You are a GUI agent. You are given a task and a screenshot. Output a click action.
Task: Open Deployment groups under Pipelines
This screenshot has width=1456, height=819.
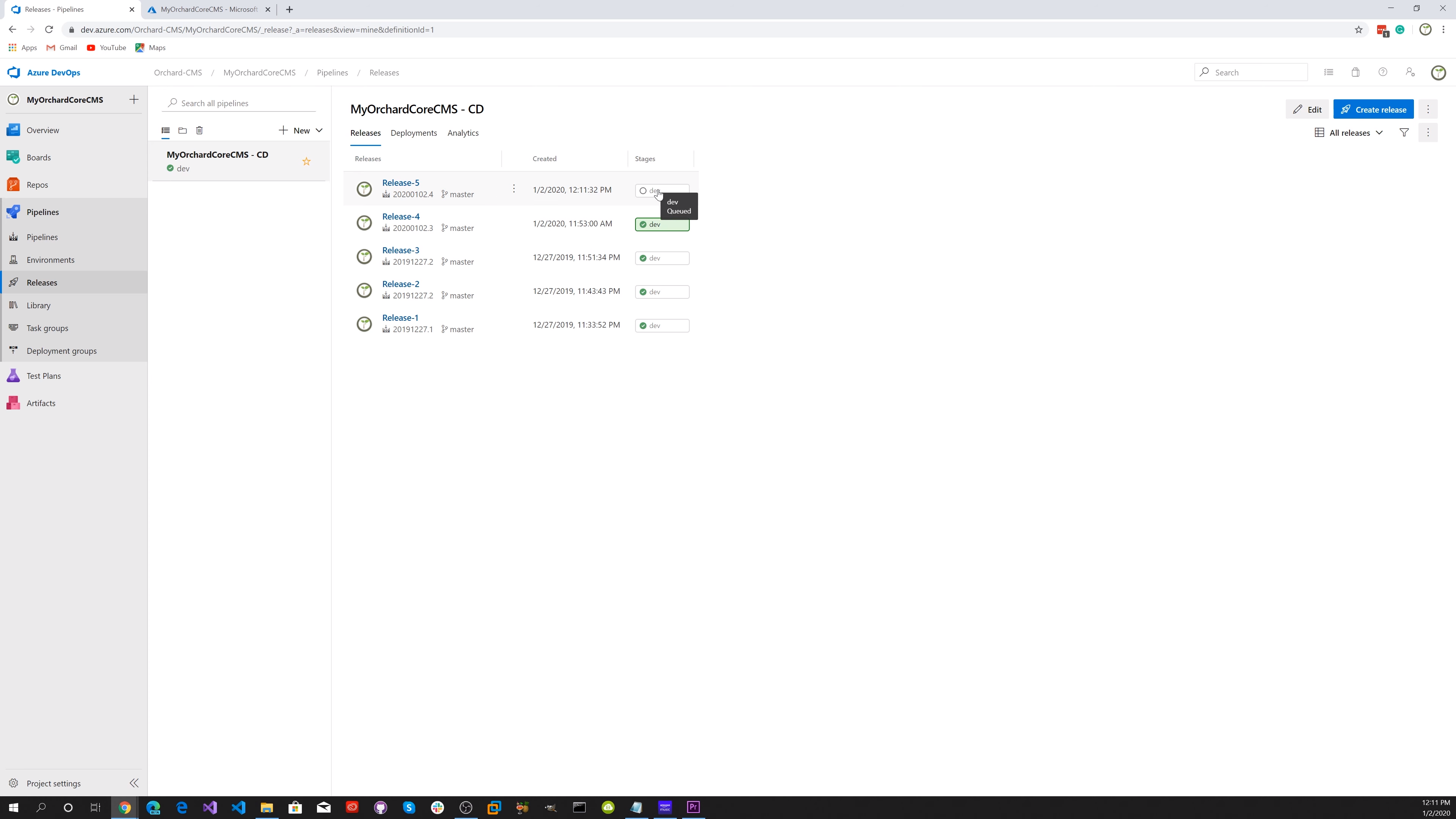61,351
